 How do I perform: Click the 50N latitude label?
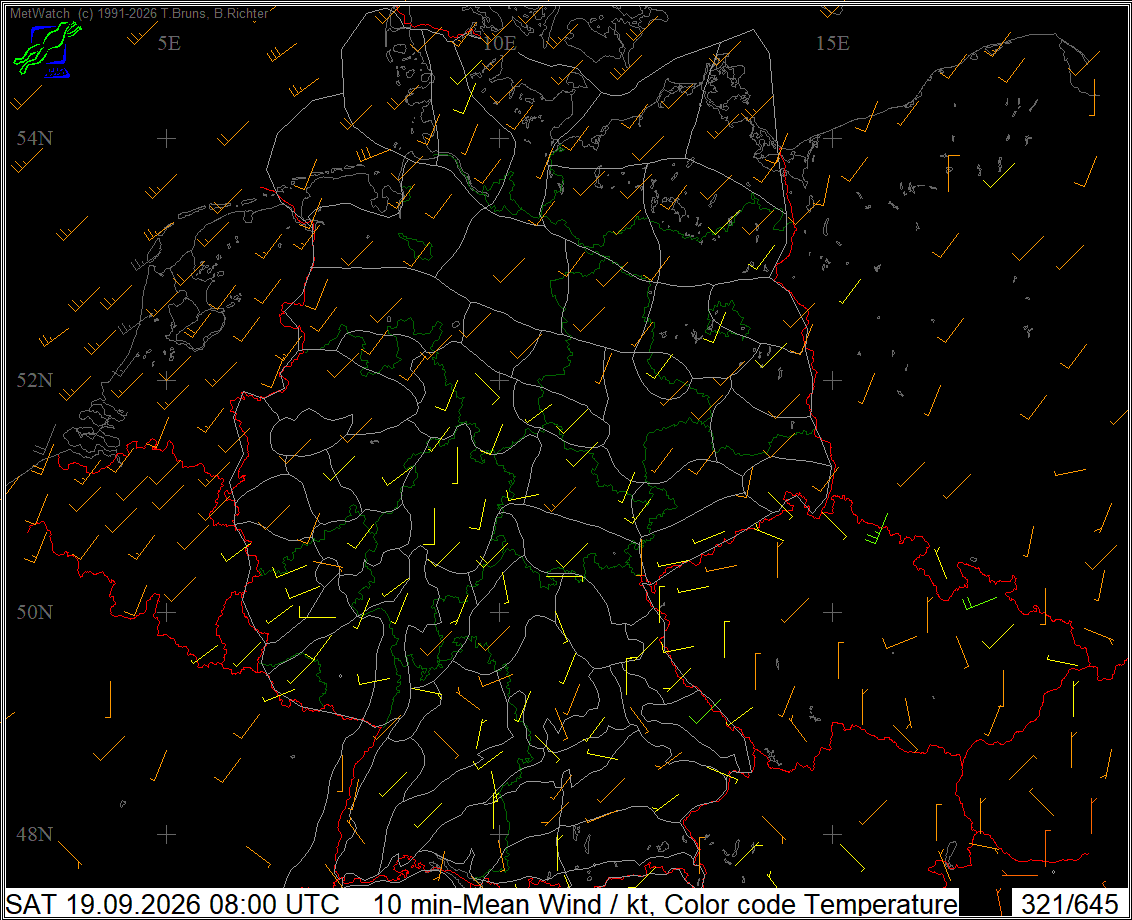pos(35,612)
